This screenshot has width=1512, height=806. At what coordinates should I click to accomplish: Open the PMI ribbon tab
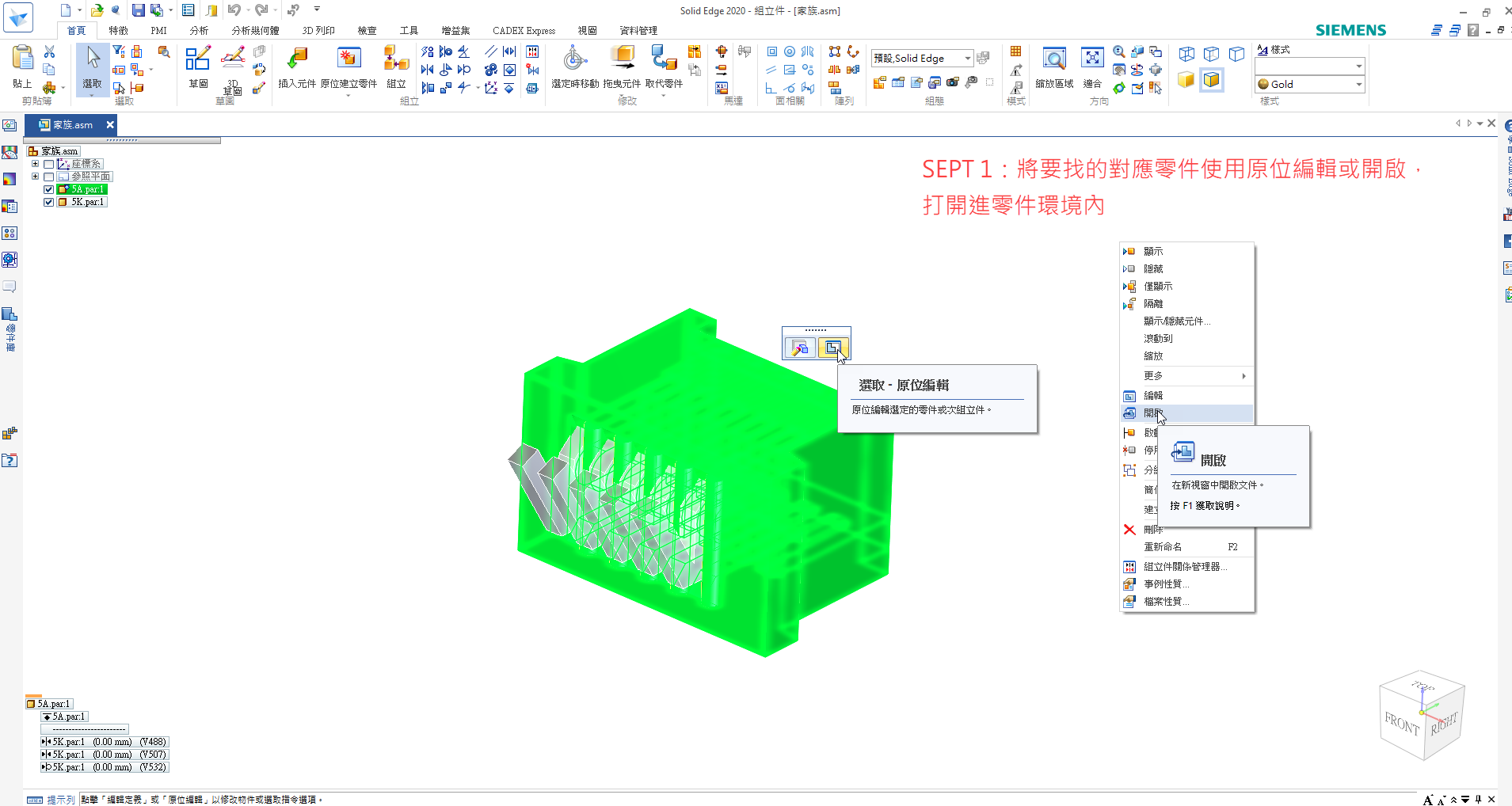(x=158, y=30)
